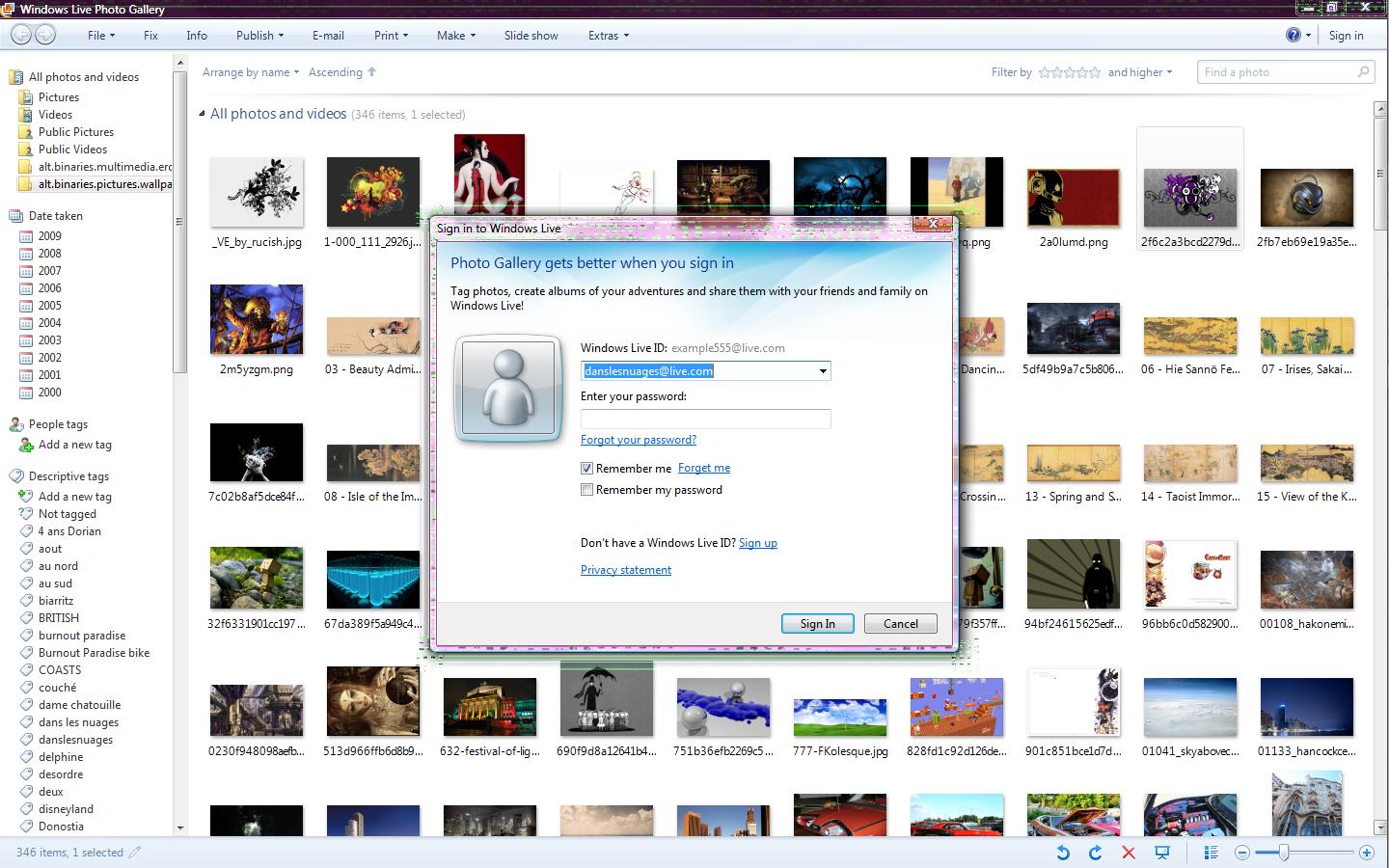Select the Not tagged item
Viewport: 1389px width, 868px height.
point(67,514)
